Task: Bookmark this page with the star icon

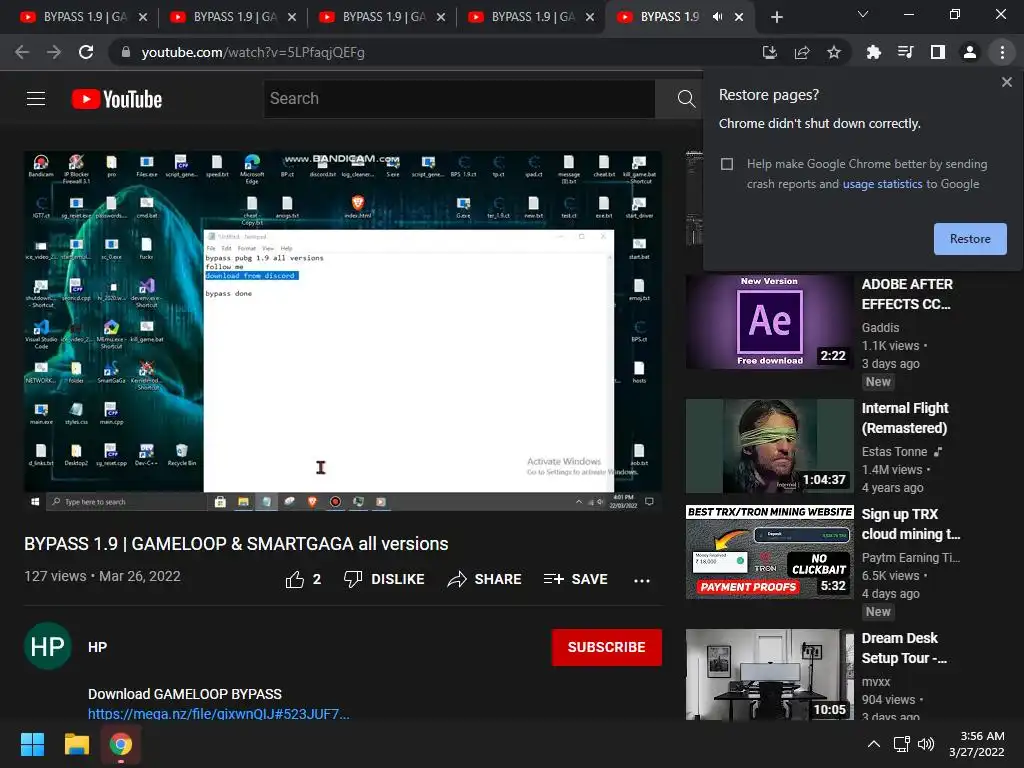Action: click(x=834, y=52)
